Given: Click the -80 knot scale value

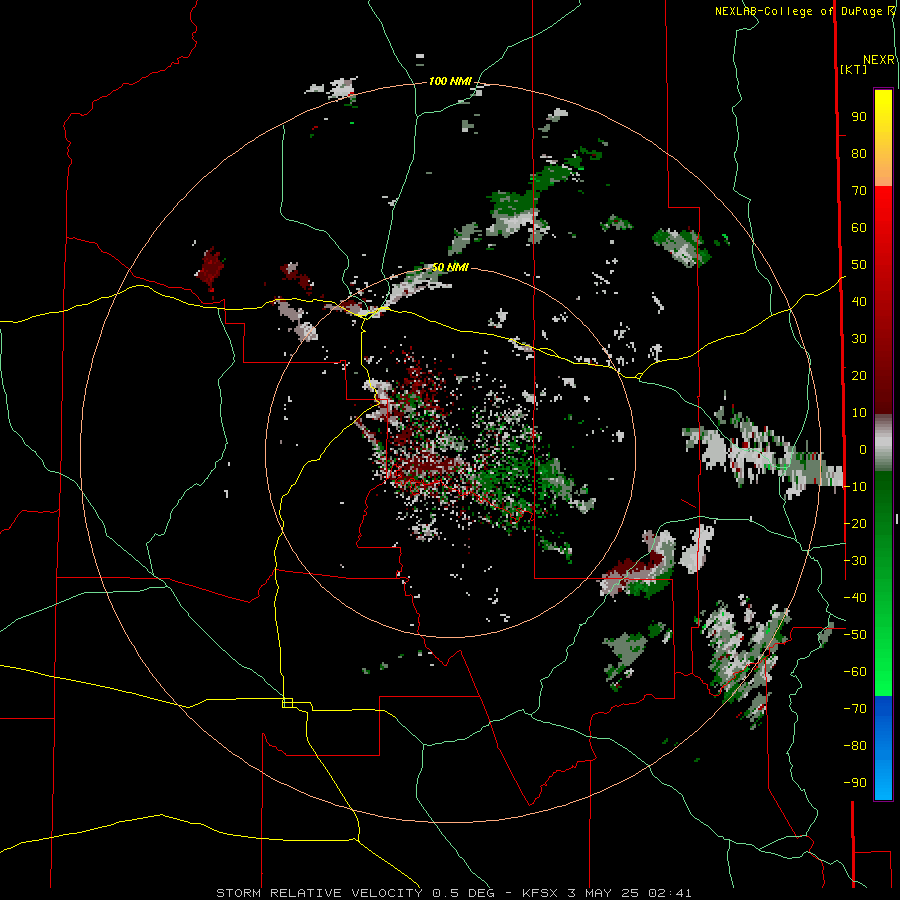Looking at the screenshot, I should click(x=855, y=746).
